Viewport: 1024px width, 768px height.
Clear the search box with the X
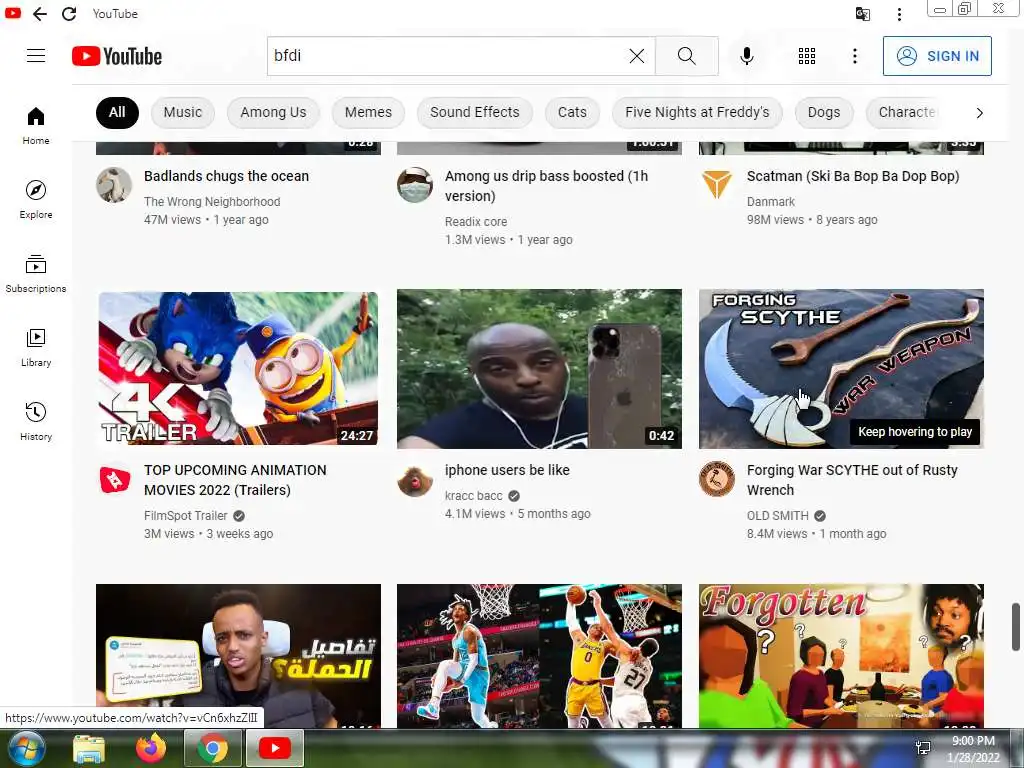tap(637, 56)
